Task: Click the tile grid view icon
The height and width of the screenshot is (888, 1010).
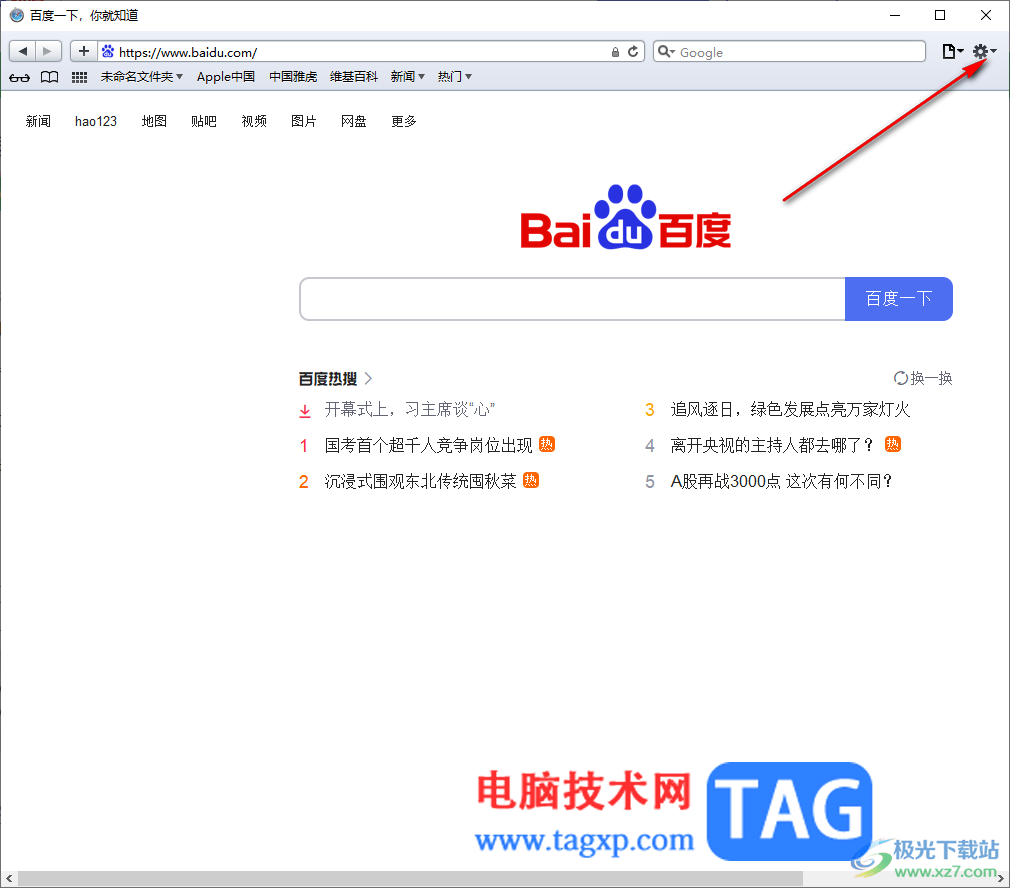Action: pos(79,76)
